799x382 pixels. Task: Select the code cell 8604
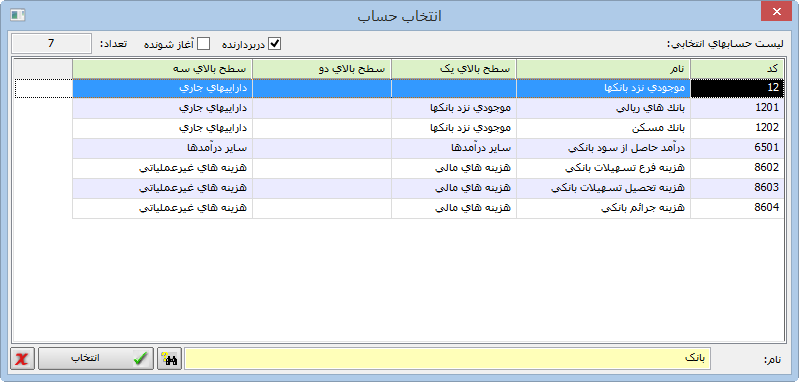(737, 208)
